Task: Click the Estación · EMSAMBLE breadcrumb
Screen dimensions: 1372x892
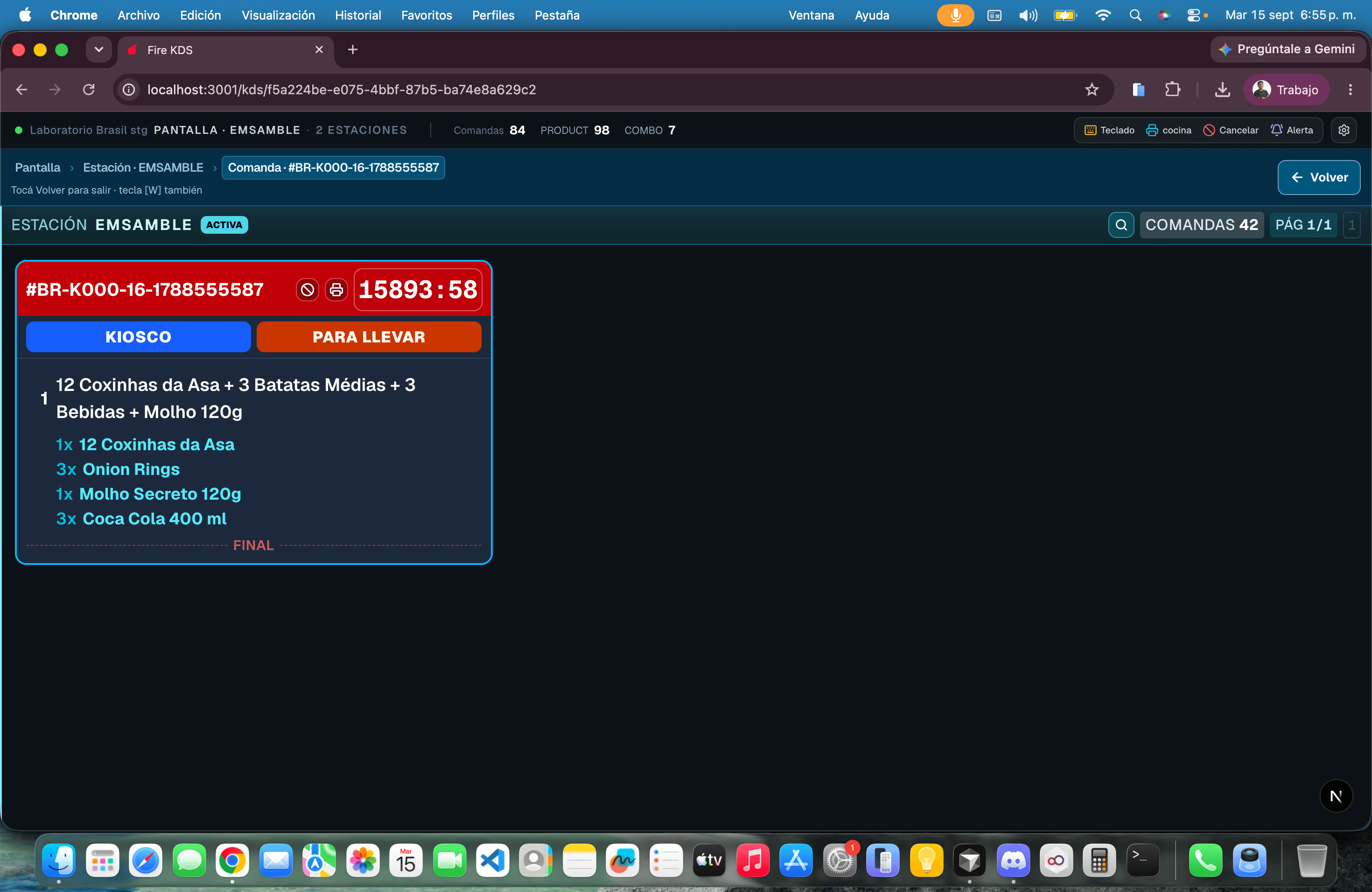Action: (143, 167)
